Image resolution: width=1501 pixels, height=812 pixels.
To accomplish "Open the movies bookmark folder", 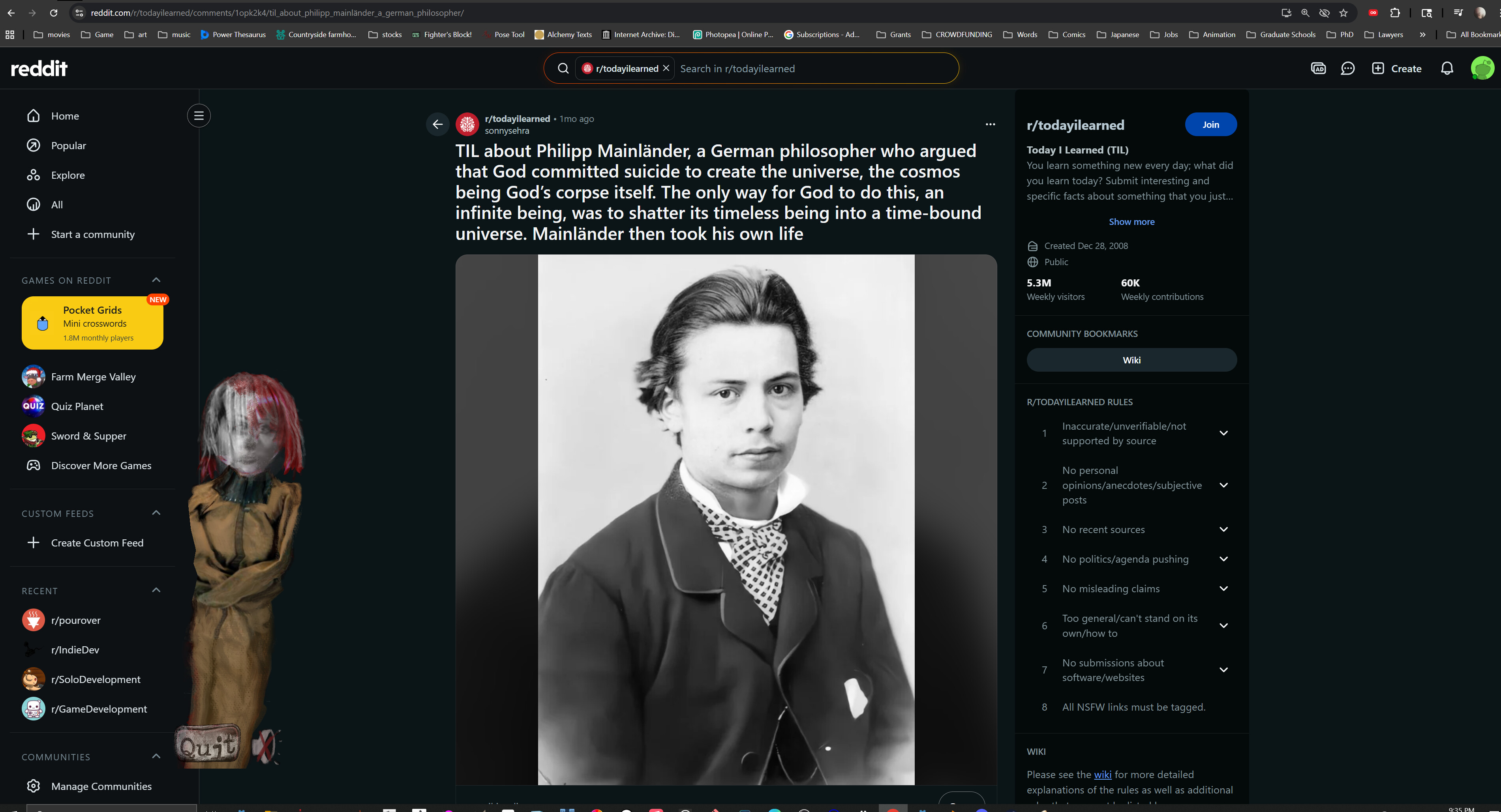I will (52, 34).
